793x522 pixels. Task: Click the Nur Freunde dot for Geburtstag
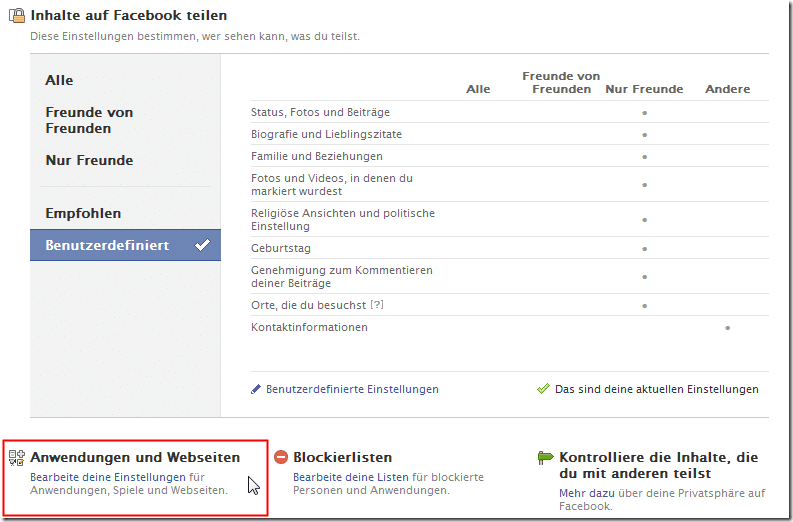[x=644, y=249]
